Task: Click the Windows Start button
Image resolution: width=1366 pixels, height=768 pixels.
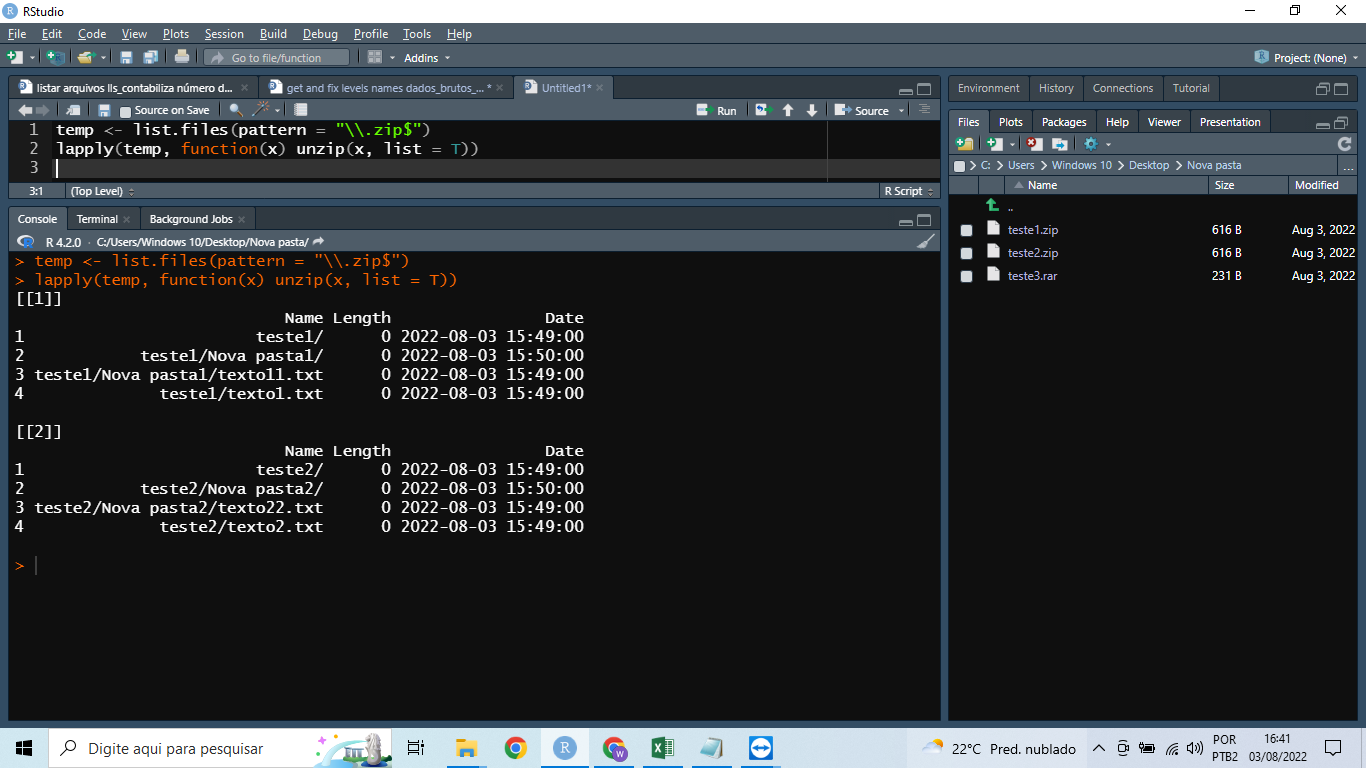Action: (x=24, y=748)
